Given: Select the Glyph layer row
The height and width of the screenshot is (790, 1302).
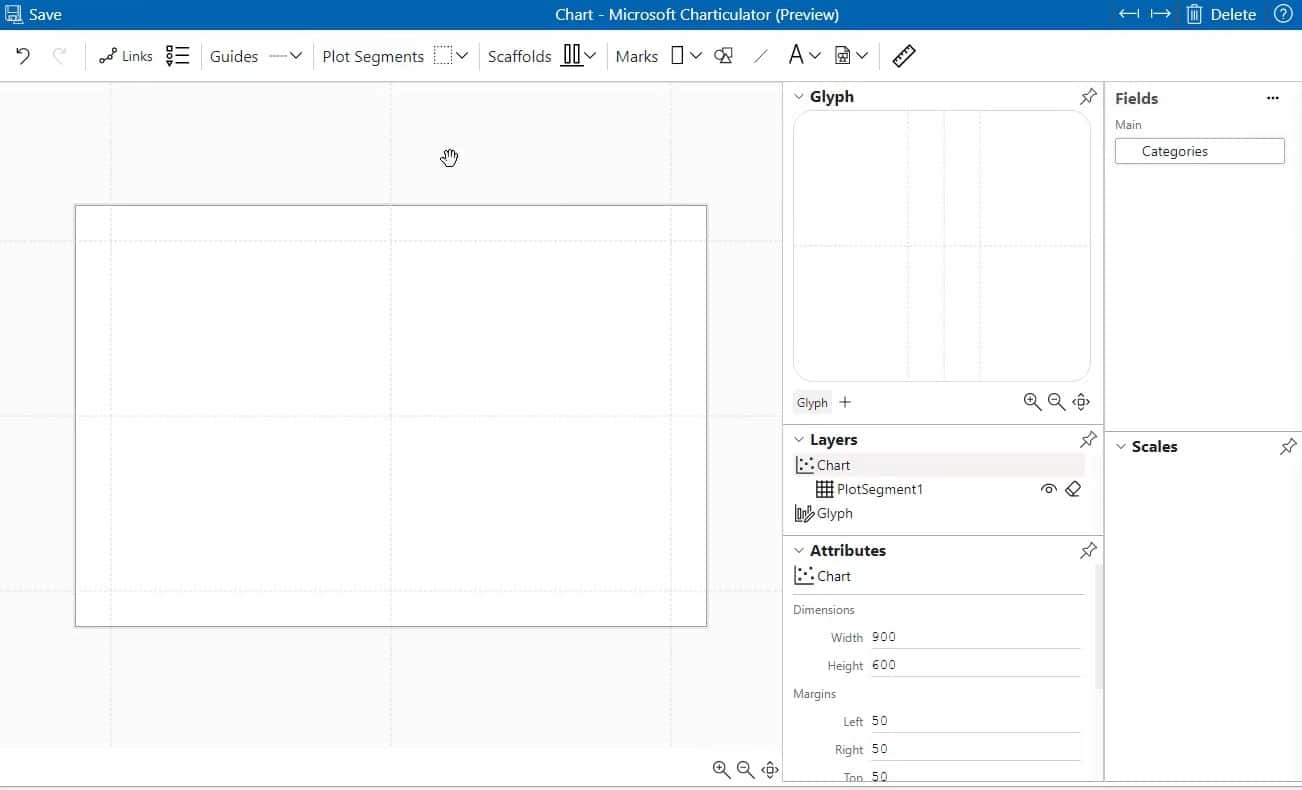Looking at the screenshot, I should tap(938, 513).
